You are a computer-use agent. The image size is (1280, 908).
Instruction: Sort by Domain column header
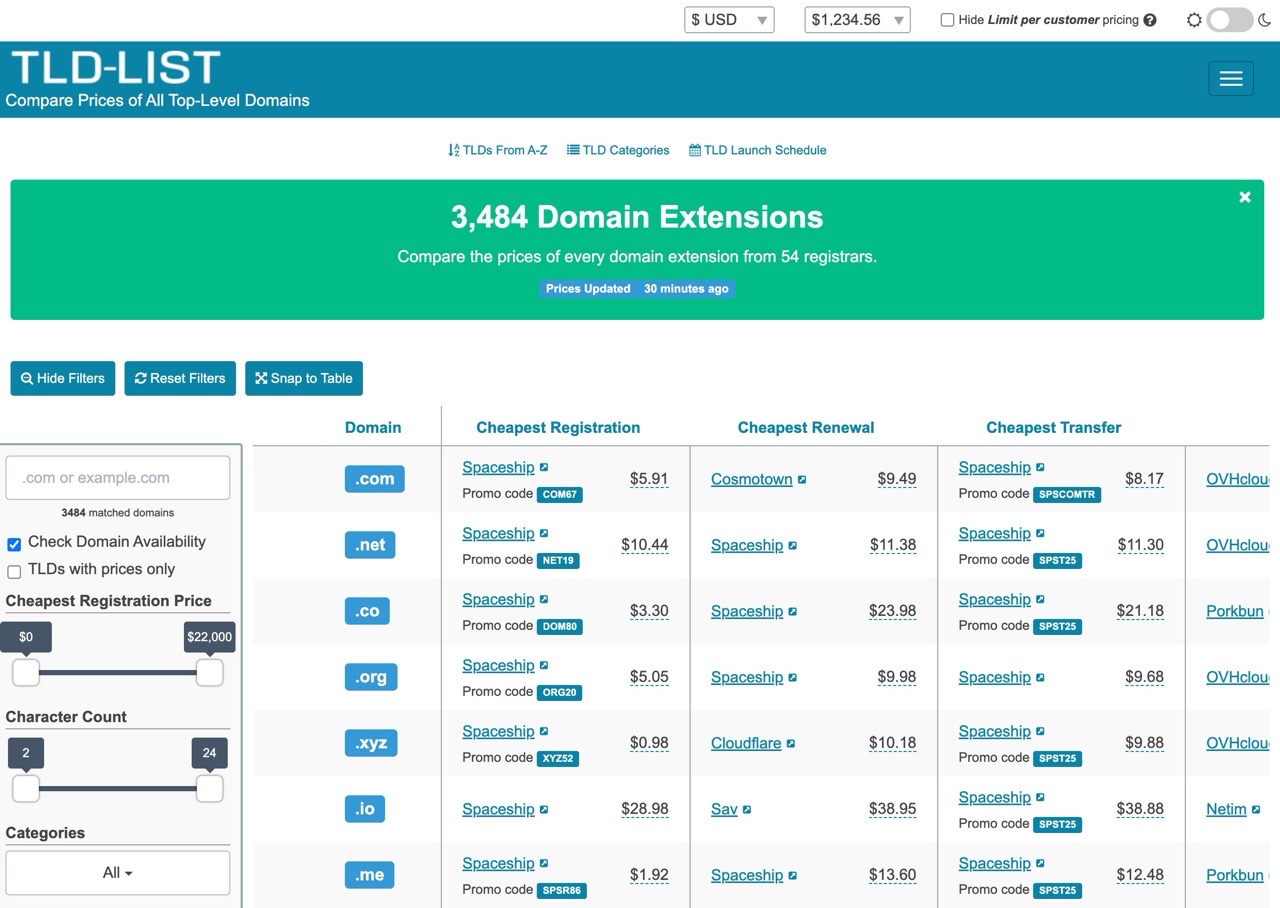pyautogui.click(x=373, y=427)
